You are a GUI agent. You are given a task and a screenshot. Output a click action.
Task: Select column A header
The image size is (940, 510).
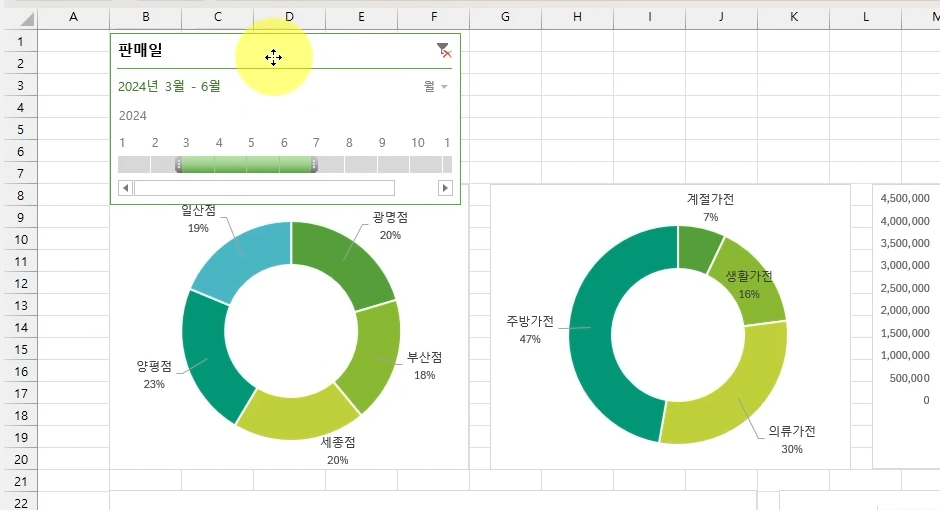[73, 17]
